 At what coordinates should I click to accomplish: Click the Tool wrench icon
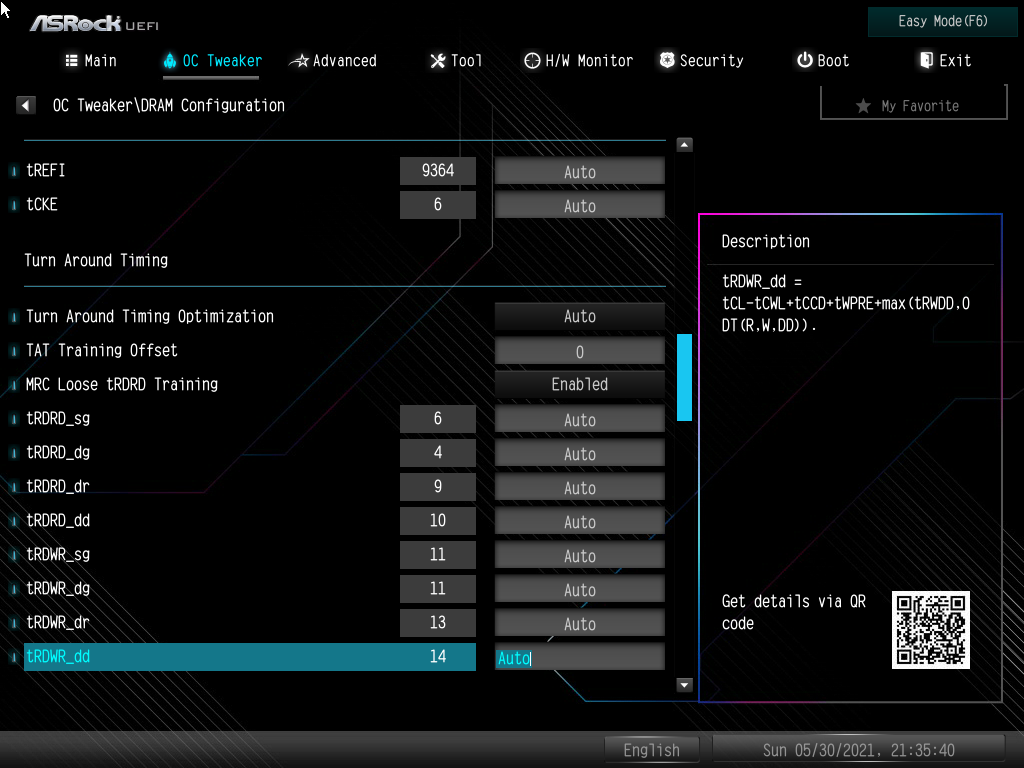point(438,61)
